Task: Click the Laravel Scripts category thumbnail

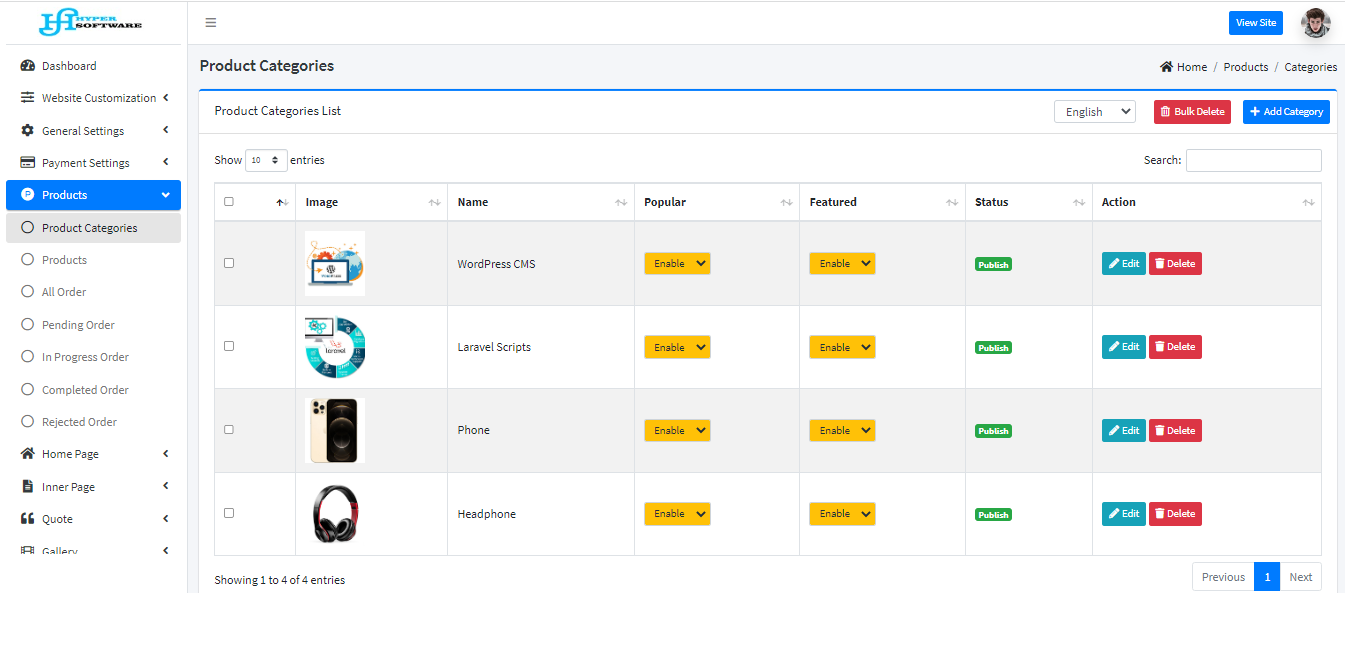Action: 335,347
